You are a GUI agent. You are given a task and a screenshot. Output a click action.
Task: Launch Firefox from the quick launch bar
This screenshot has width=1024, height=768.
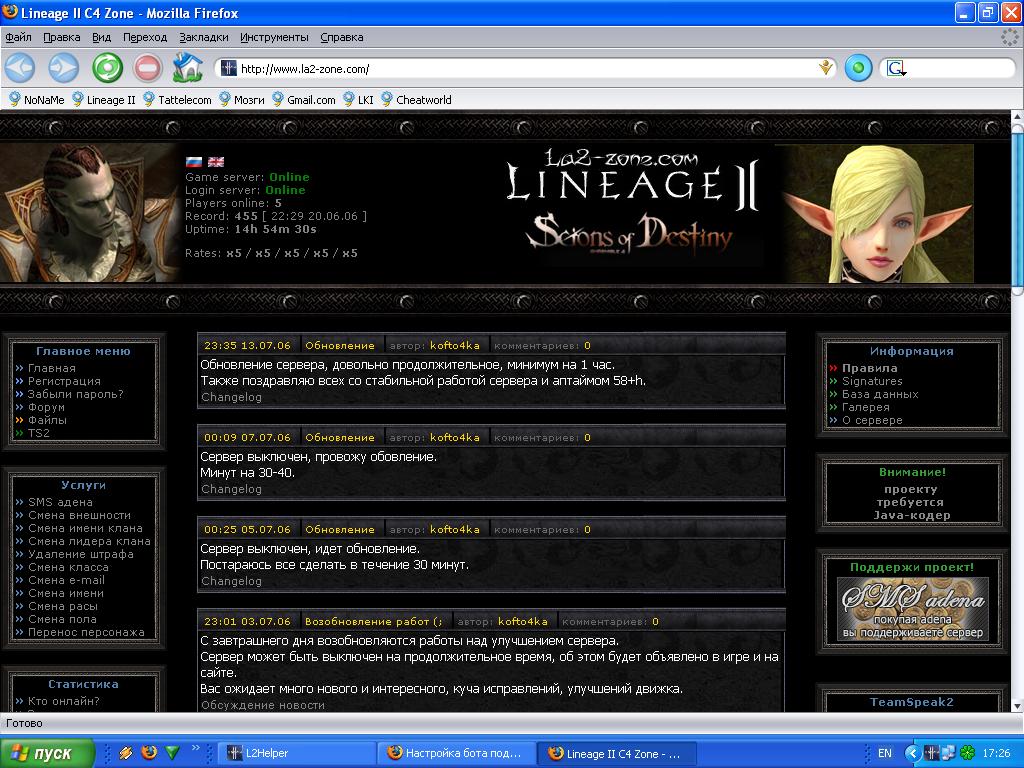(x=149, y=753)
